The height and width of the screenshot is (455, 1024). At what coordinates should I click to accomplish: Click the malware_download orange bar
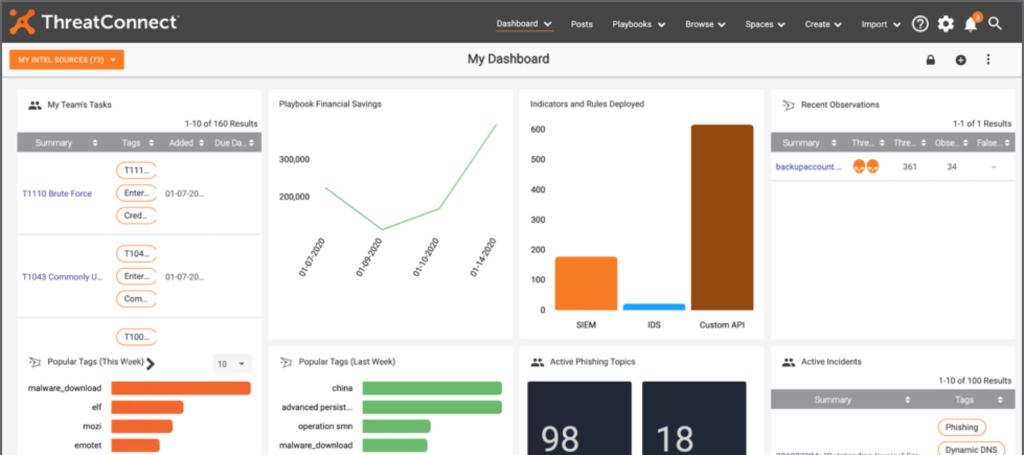[181, 388]
